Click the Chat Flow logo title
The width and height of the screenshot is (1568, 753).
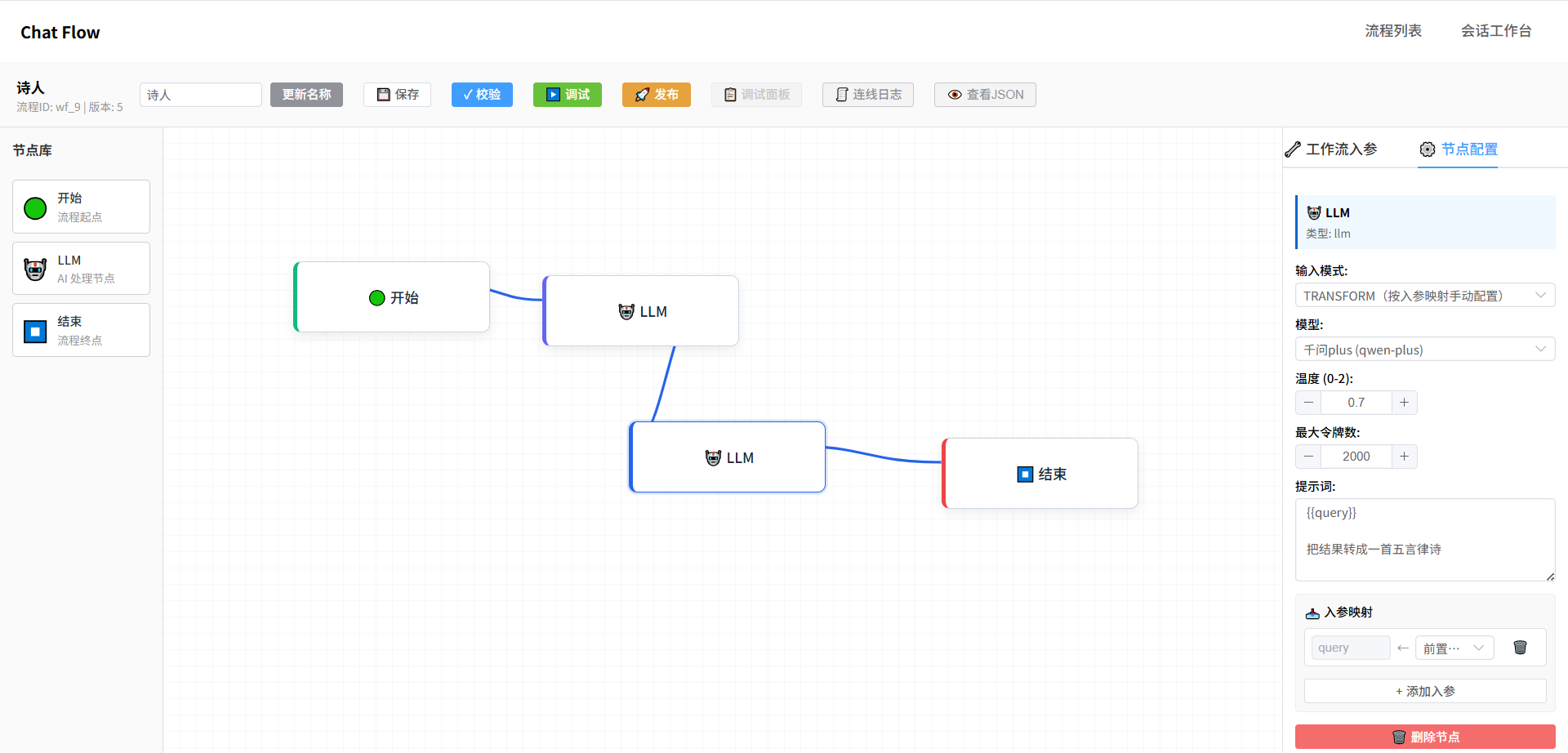click(x=60, y=32)
